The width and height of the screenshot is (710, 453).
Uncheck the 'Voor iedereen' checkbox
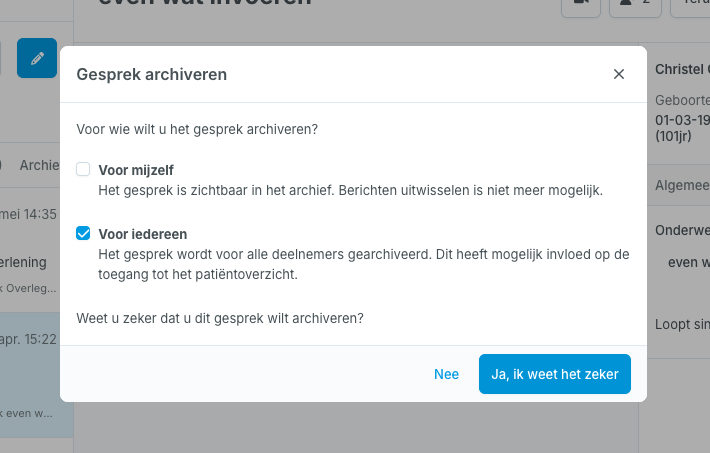(x=83, y=233)
